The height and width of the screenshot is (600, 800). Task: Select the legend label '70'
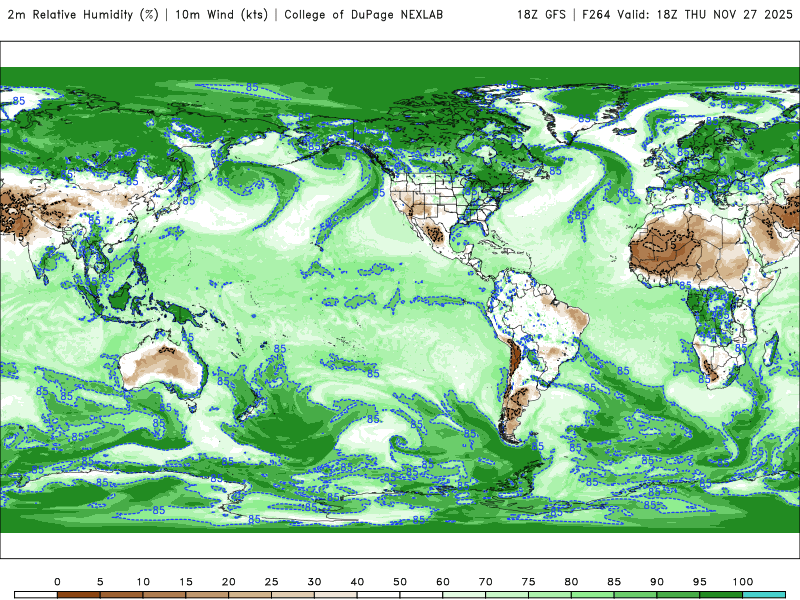point(486,582)
